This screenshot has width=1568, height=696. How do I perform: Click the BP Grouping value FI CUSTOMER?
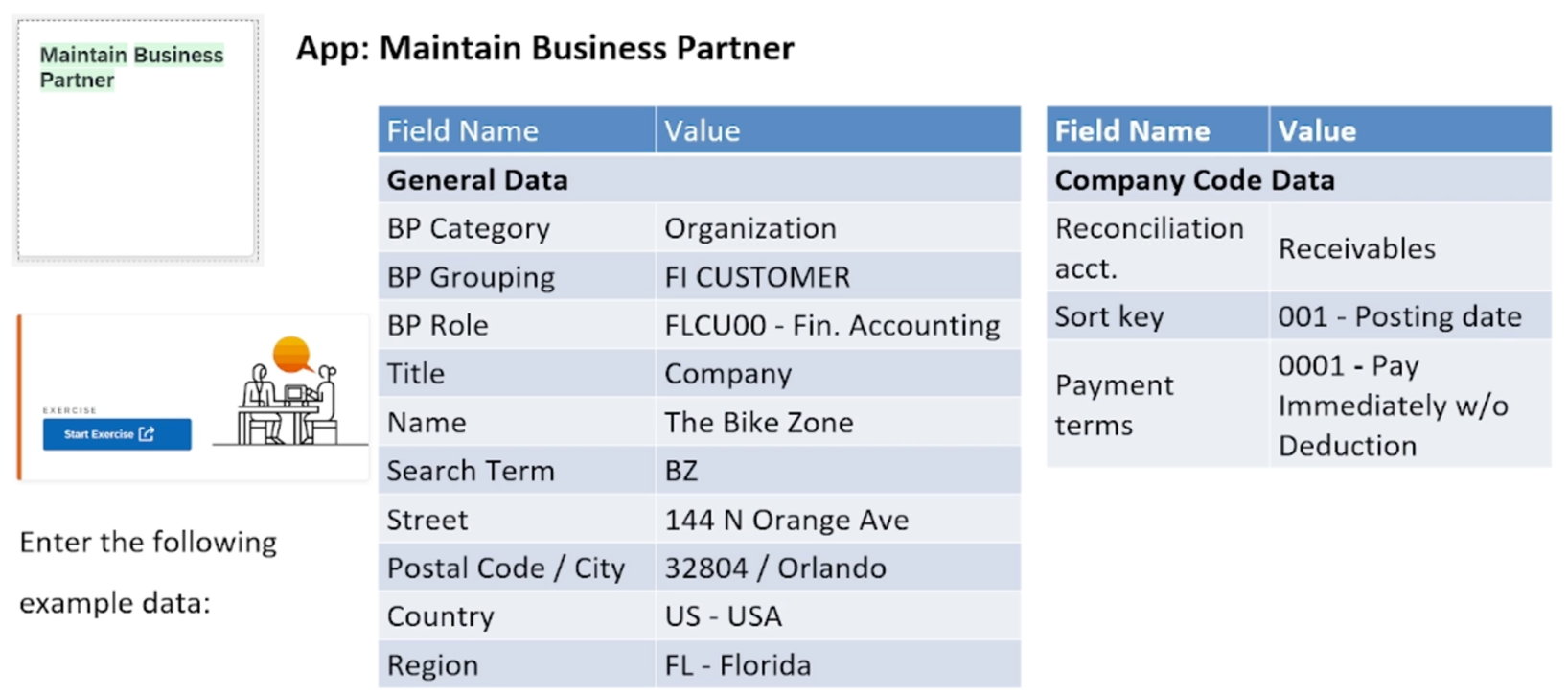coord(757,277)
